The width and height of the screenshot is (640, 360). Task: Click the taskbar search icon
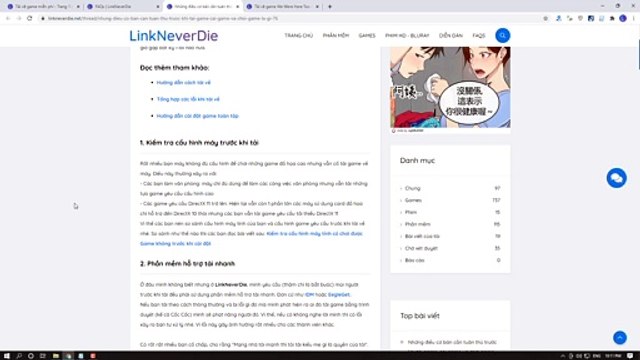(19, 356)
